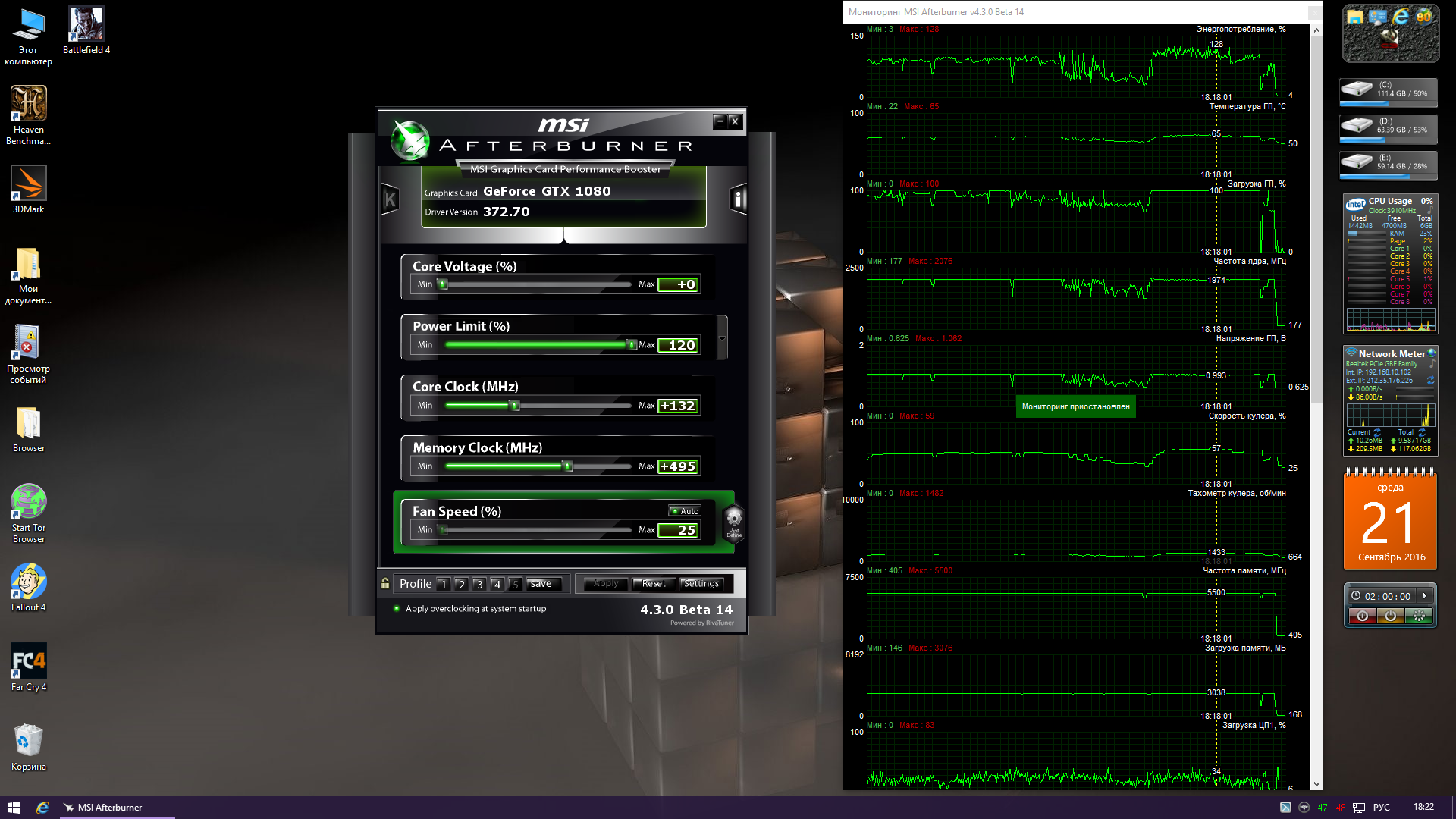
Task: Expand Power Limit side arrow
Action: click(722, 338)
